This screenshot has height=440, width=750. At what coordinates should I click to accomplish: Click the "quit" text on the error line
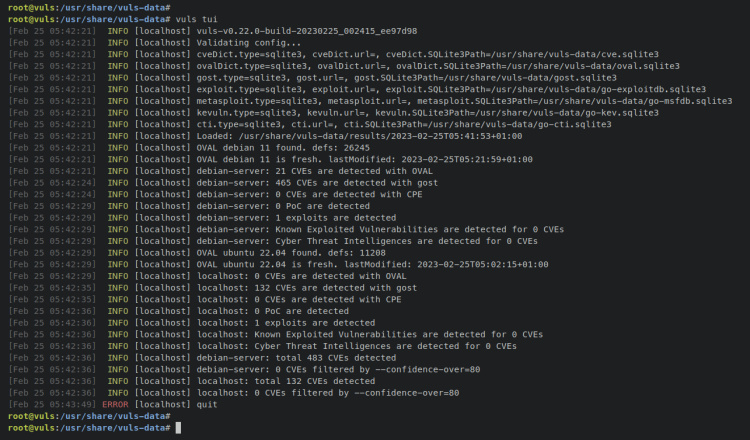[x=206, y=404]
